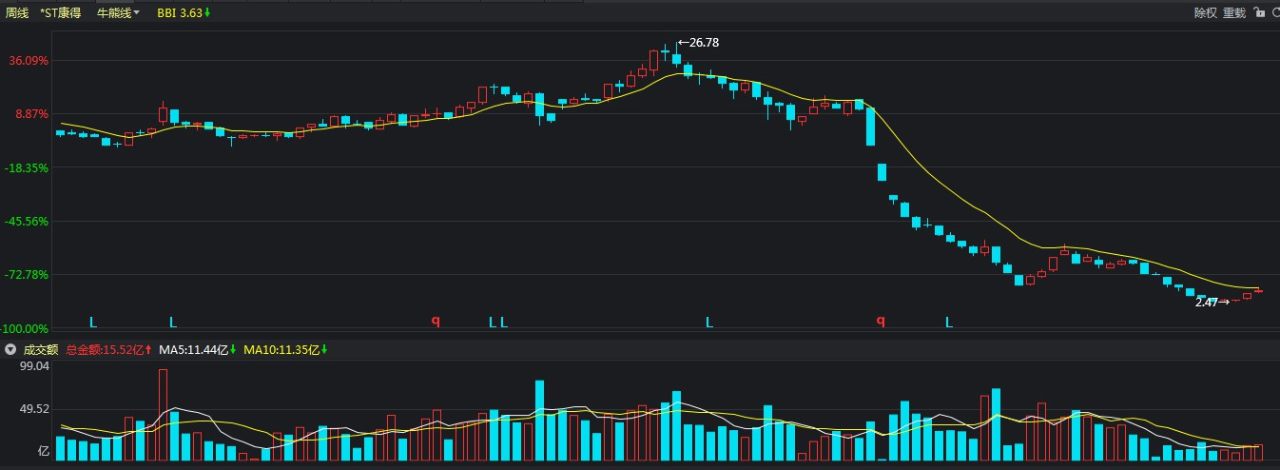Click the 成交额 indicator label
Screen dimensions: 1280x470
click(41, 350)
